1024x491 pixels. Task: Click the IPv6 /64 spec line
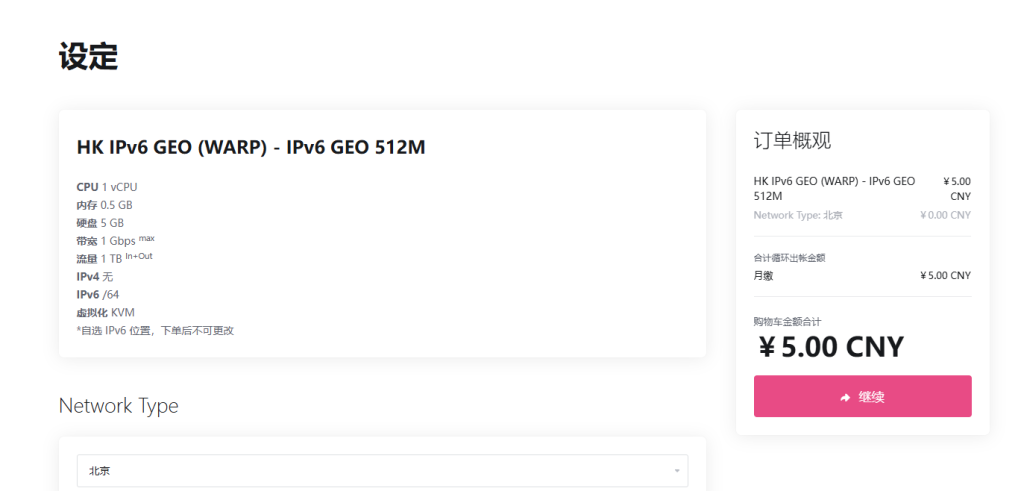98,295
